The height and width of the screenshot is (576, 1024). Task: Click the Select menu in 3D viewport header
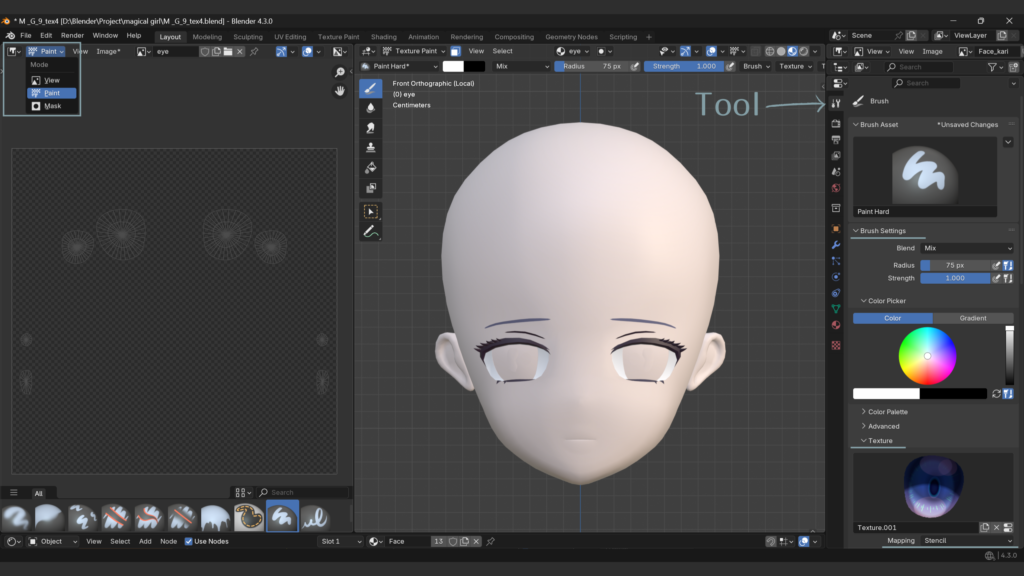[502, 51]
